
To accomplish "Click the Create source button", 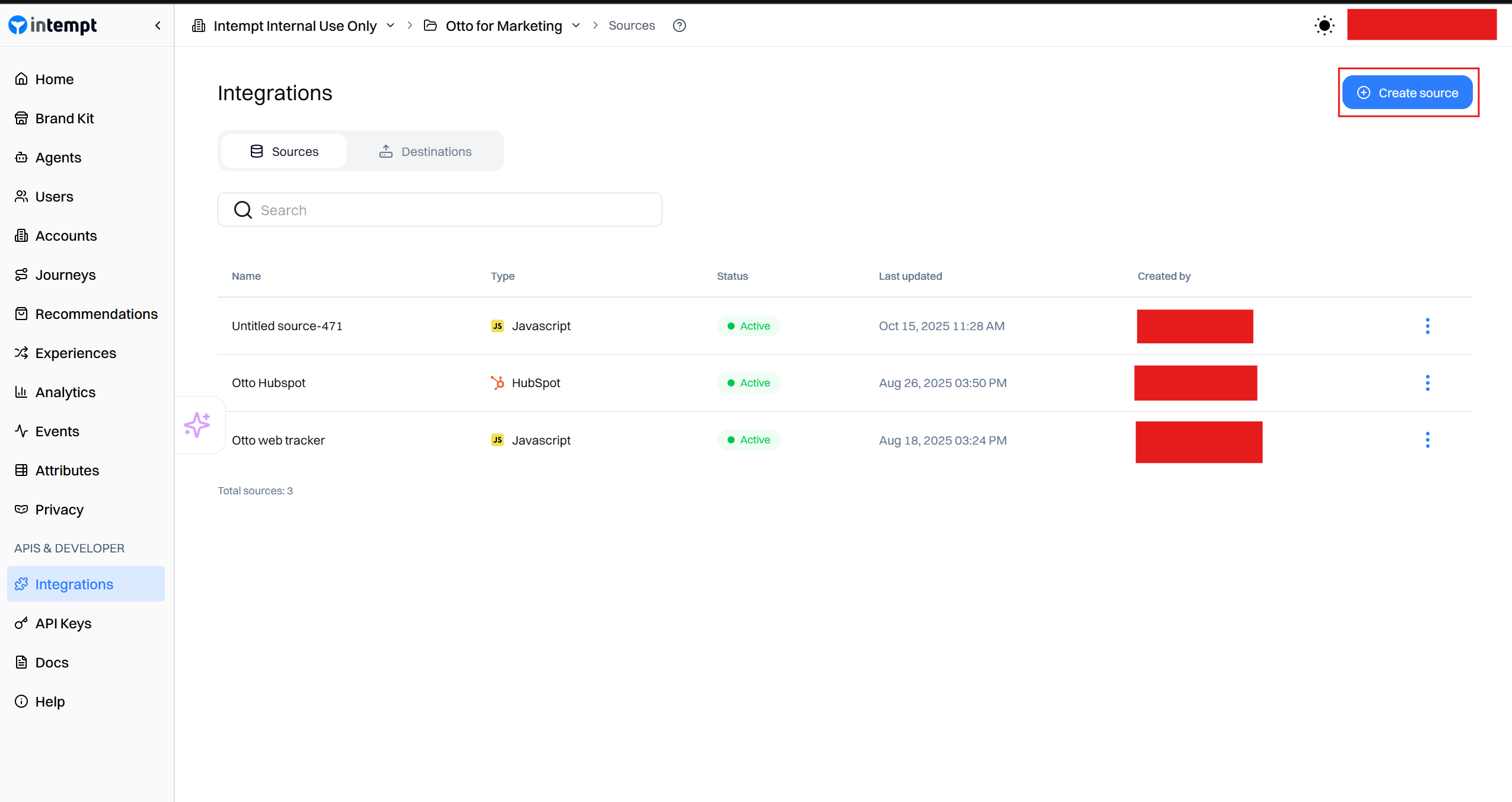I will [x=1407, y=93].
